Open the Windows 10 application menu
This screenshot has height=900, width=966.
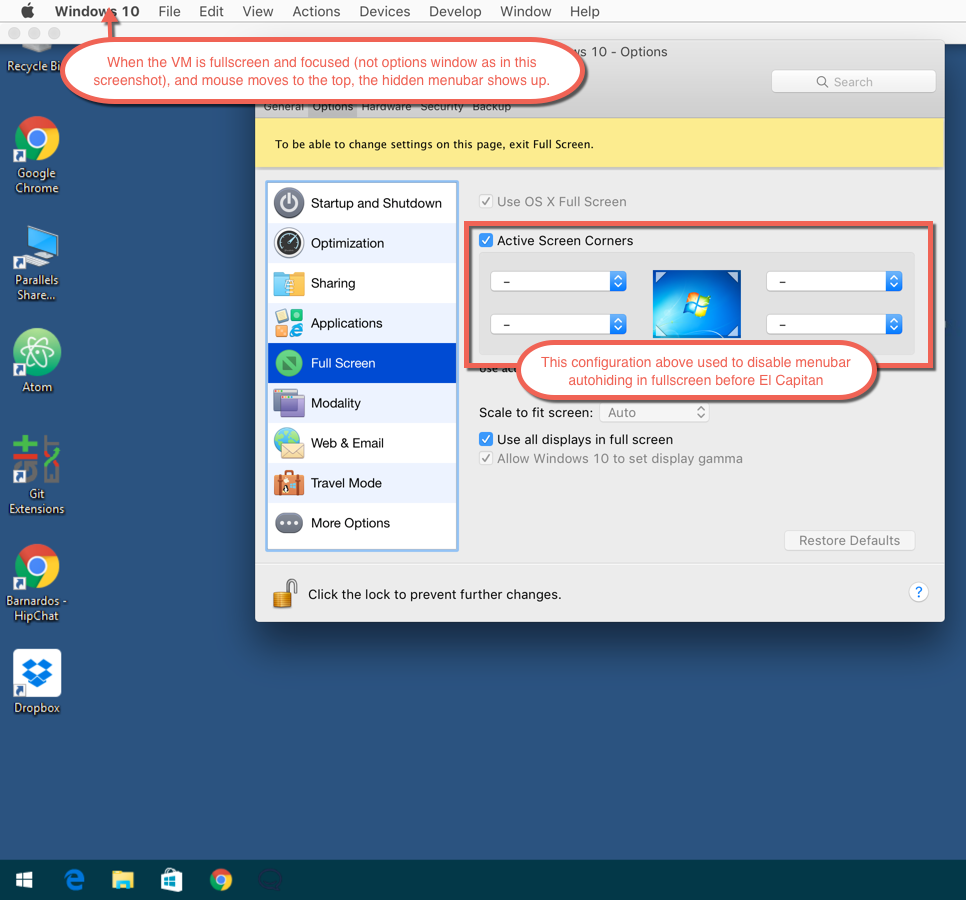pyautogui.click(x=97, y=11)
